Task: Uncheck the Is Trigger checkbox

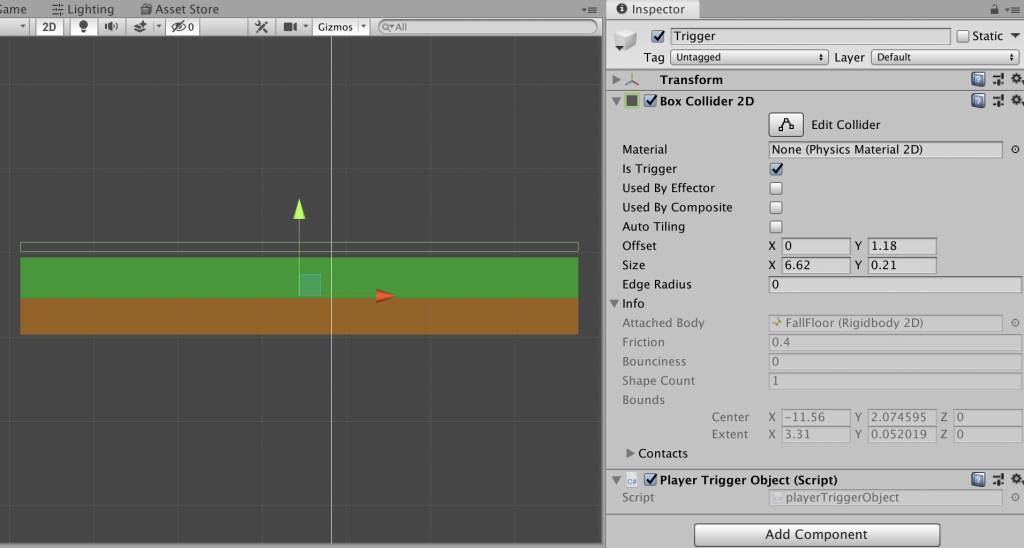Action: [776, 169]
